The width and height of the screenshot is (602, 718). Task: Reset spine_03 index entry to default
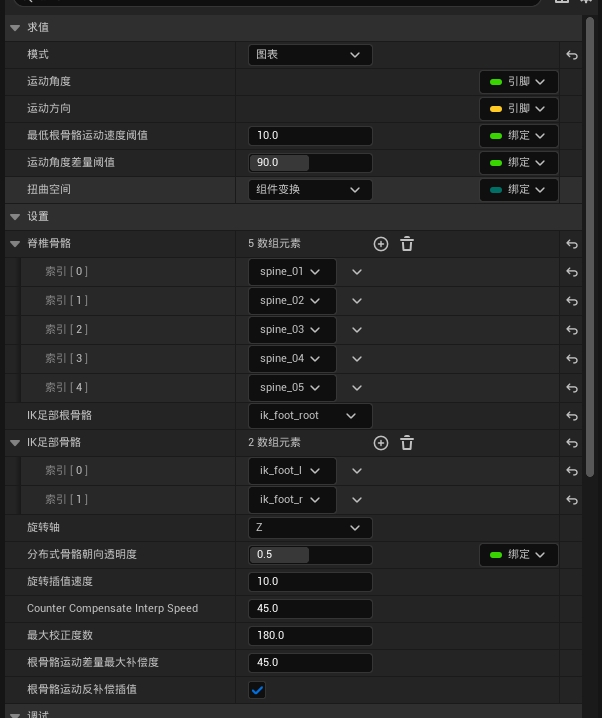[x=572, y=330]
